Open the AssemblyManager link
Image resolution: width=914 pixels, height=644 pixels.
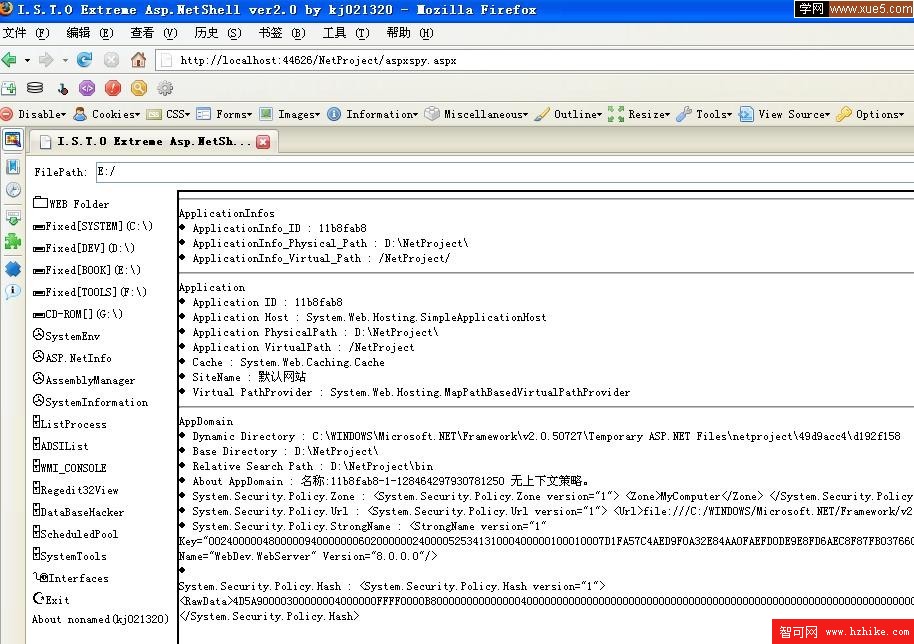84,380
